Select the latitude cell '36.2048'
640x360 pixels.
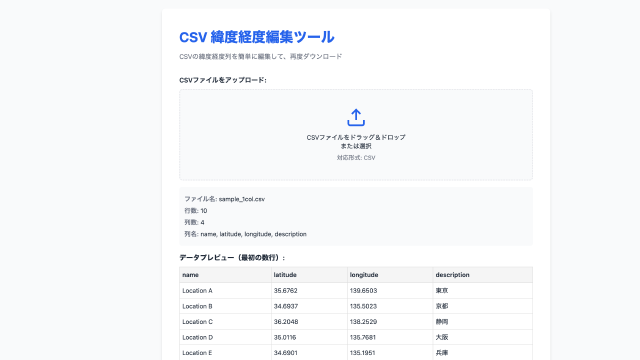[309, 322]
